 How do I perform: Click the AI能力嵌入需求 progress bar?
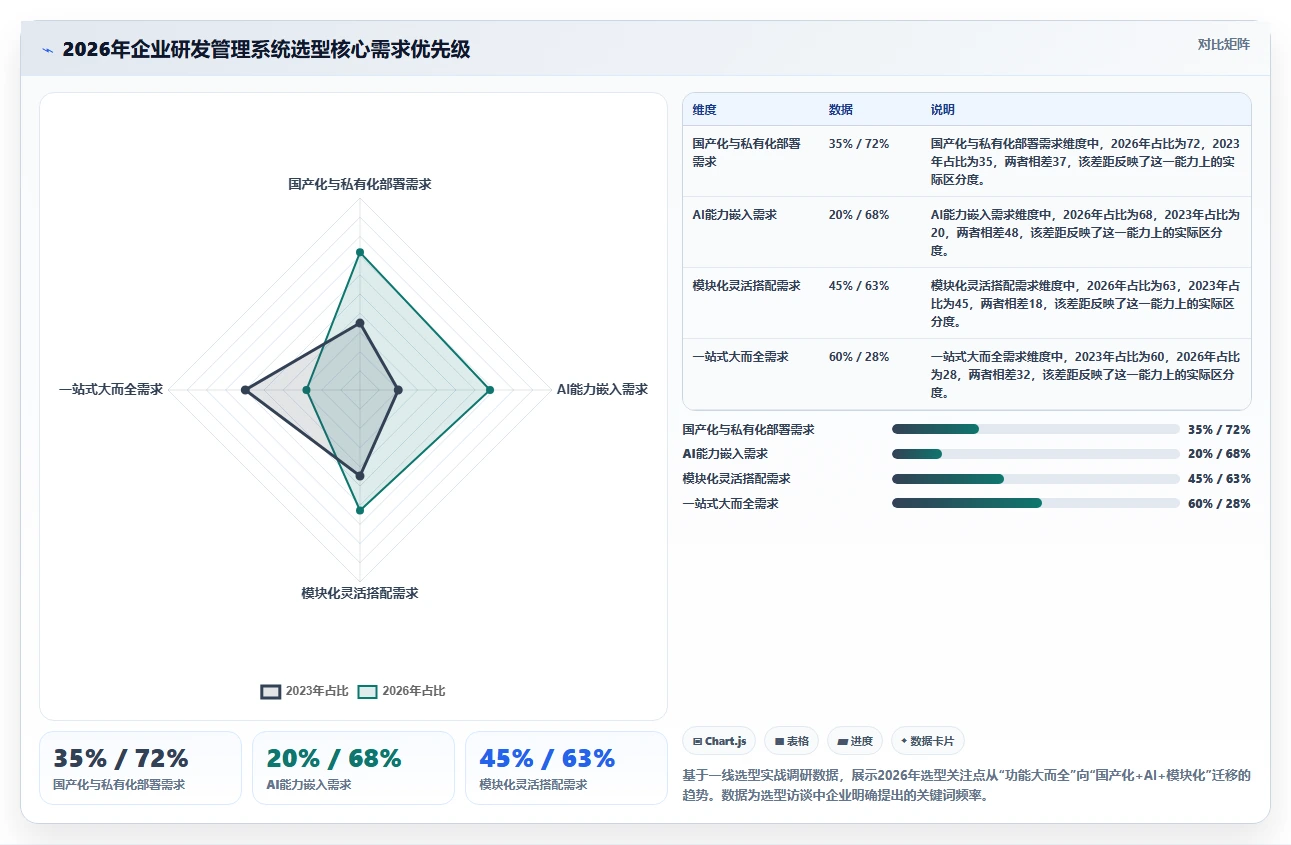pos(1036,454)
